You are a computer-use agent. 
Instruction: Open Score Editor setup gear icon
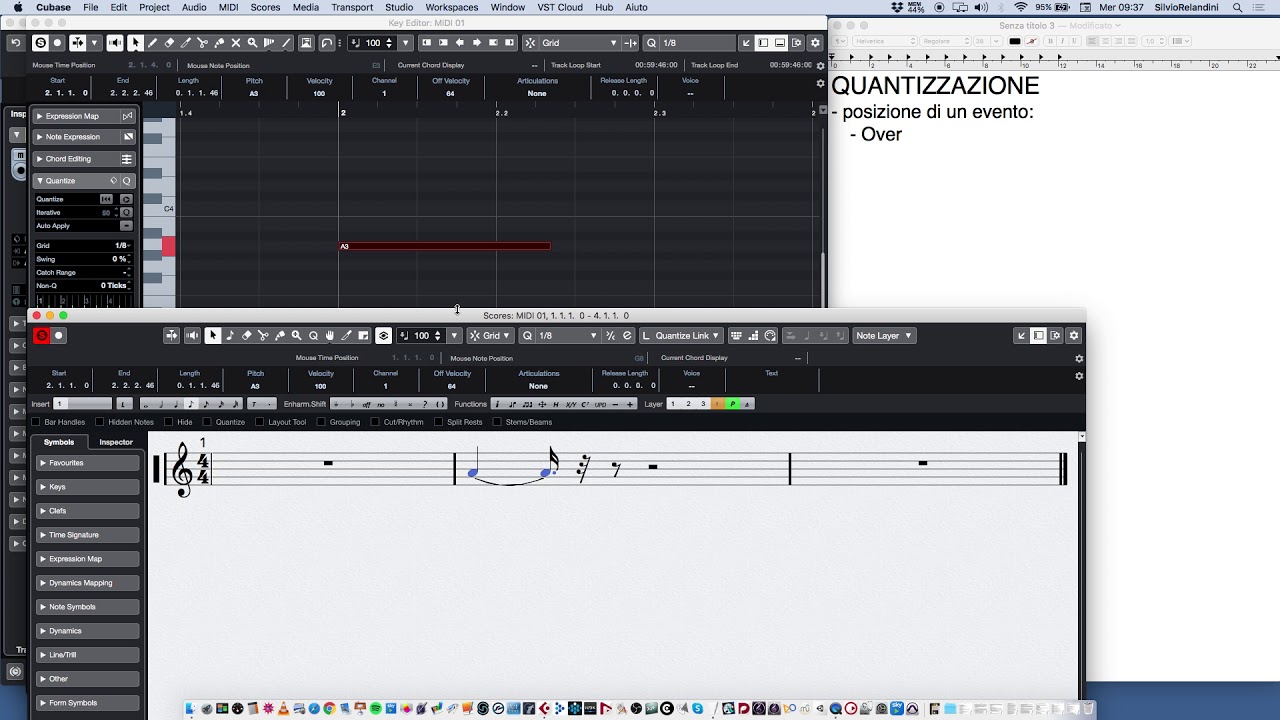coord(1074,336)
